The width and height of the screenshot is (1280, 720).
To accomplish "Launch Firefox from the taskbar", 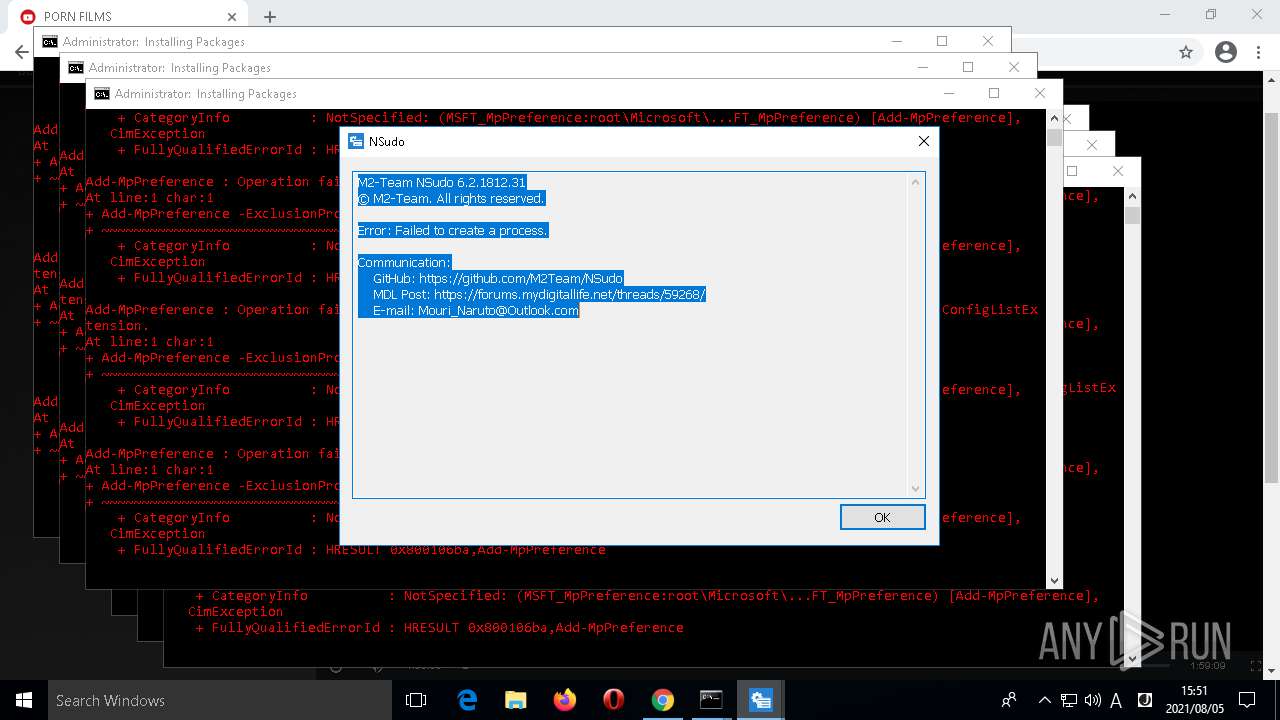I will (565, 700).
